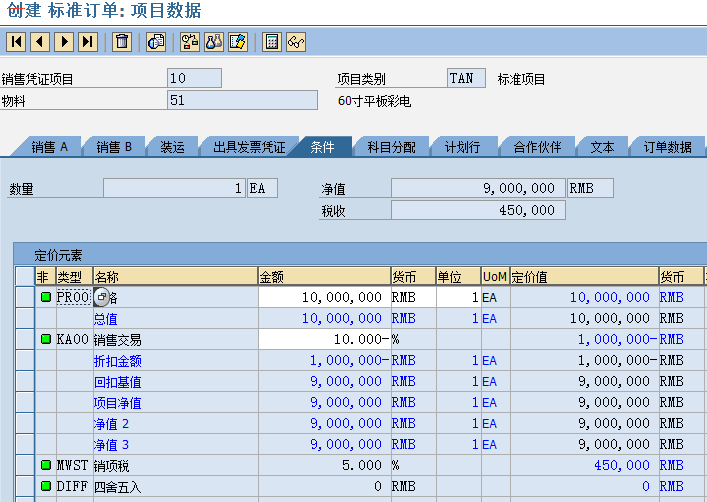
Task: Click the 折扣金额 subtotal name
Action: pyautogui.click(x=118, y=360)
